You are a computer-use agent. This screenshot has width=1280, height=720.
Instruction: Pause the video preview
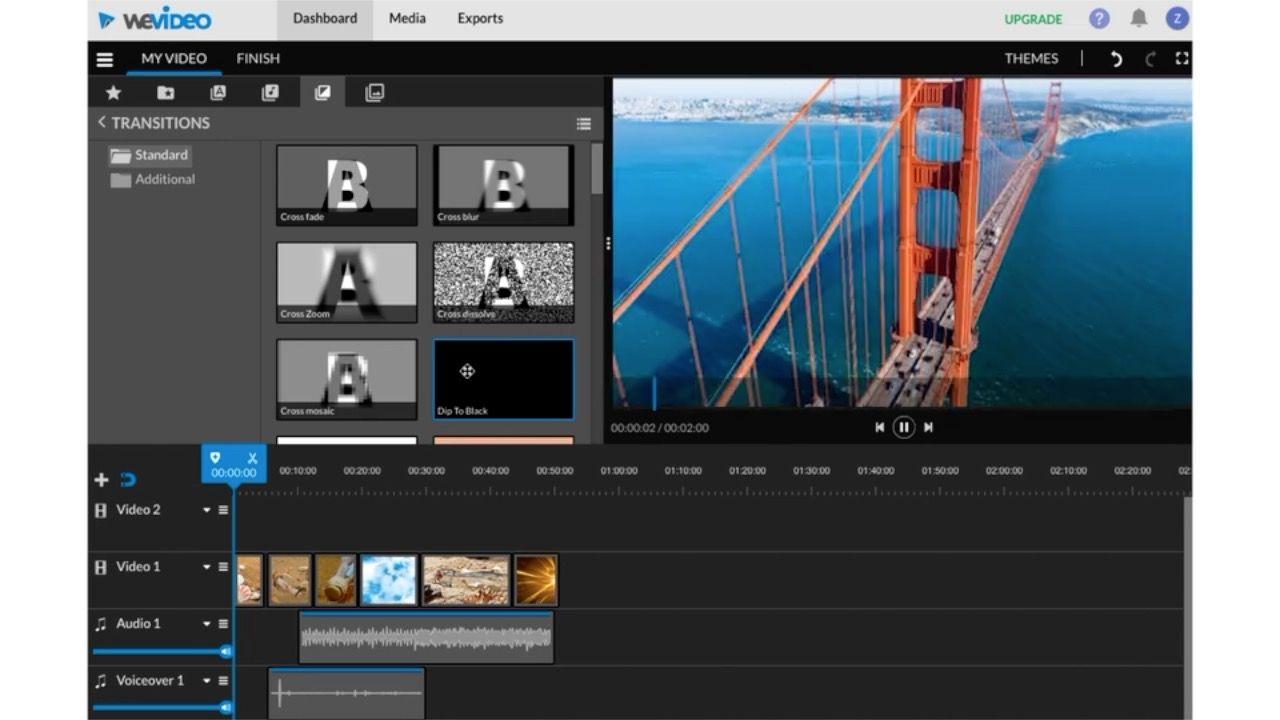tap(903, 427)
